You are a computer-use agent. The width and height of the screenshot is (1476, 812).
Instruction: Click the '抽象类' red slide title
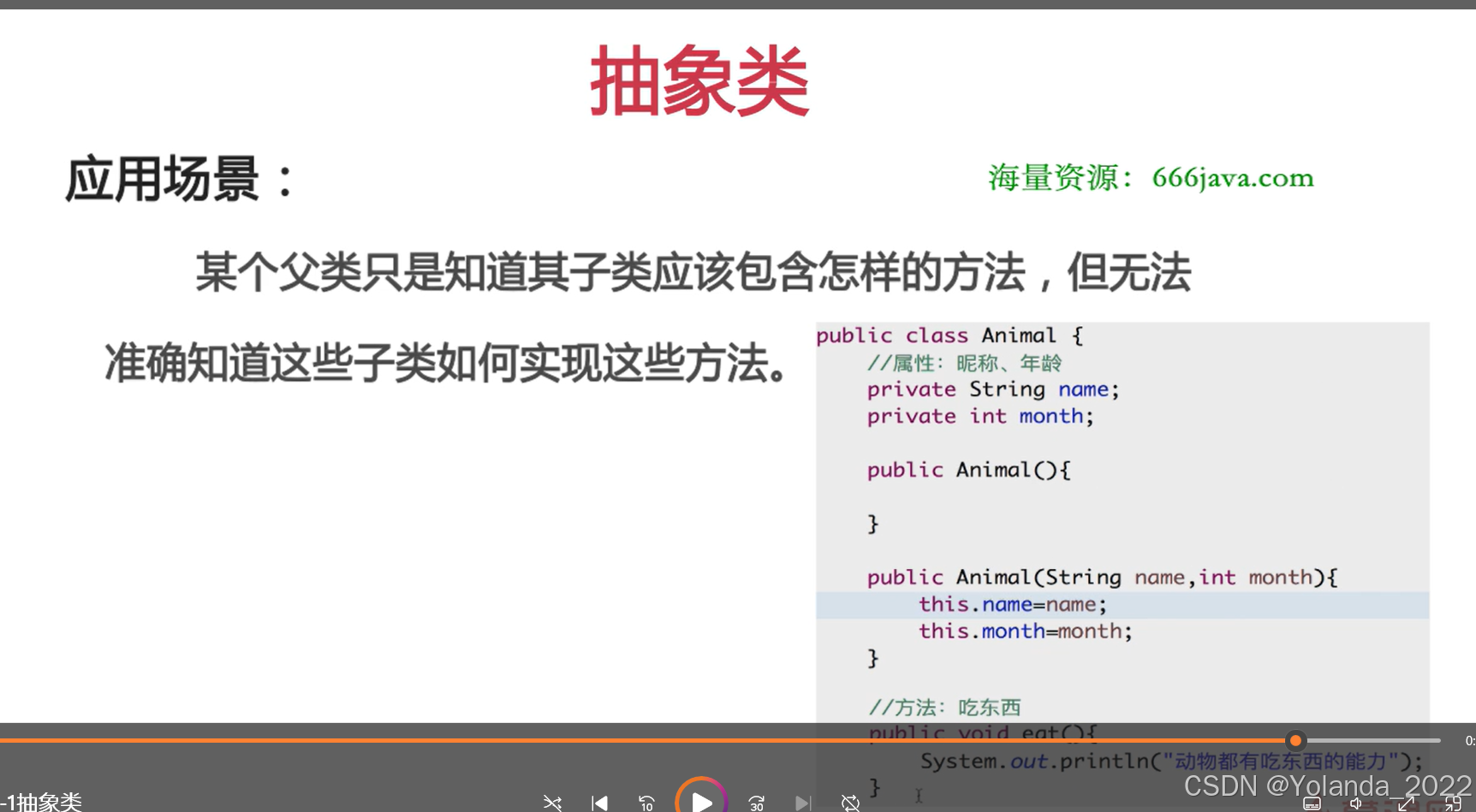click(699, 81)
